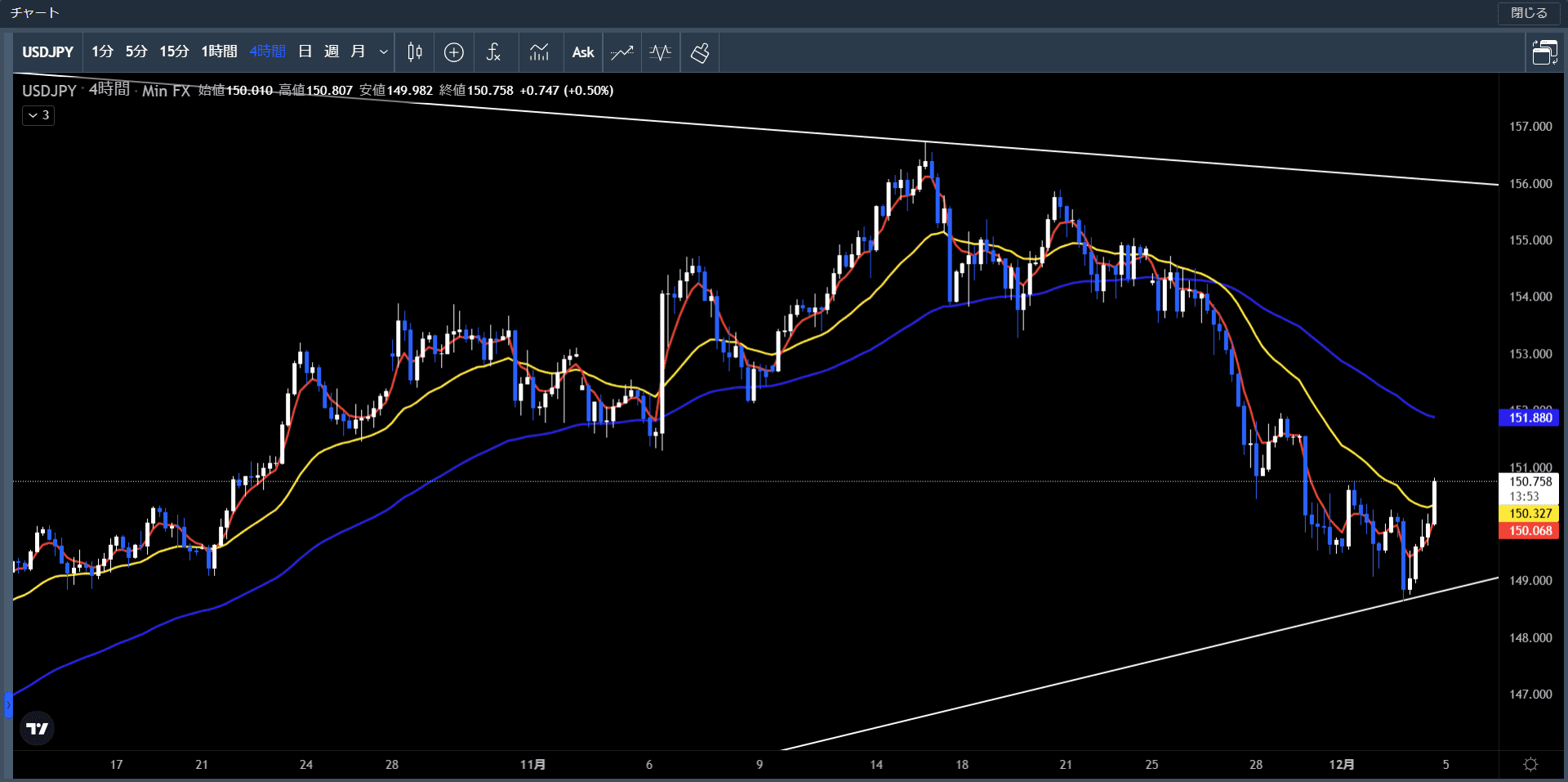Open the candlestick chart type selector
This screenshot has width=1568, height=782.
tap(415, 52)
